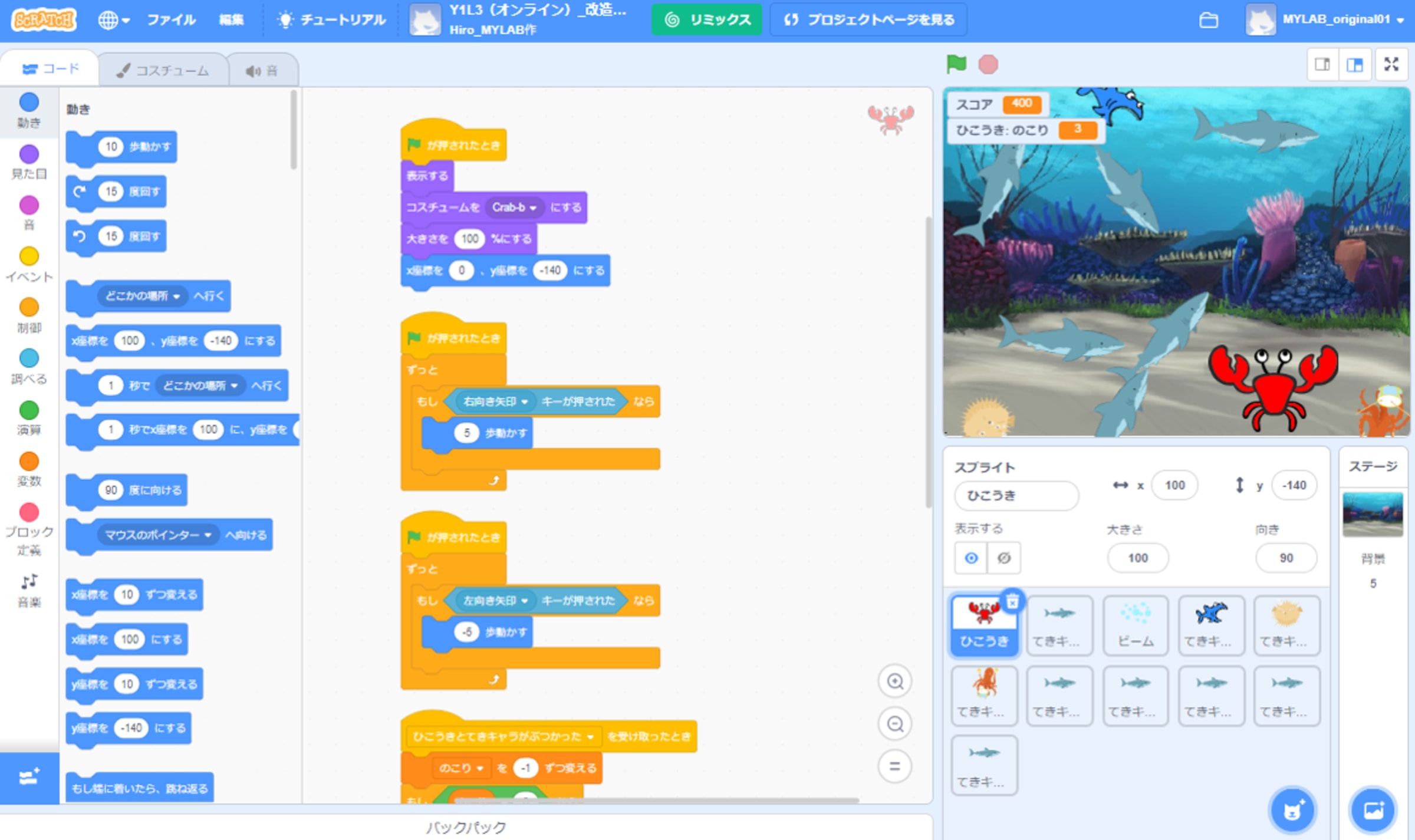Zoom in on the code workspace
The width and height of the screenshot is (1415, 840).
[895, 681]
